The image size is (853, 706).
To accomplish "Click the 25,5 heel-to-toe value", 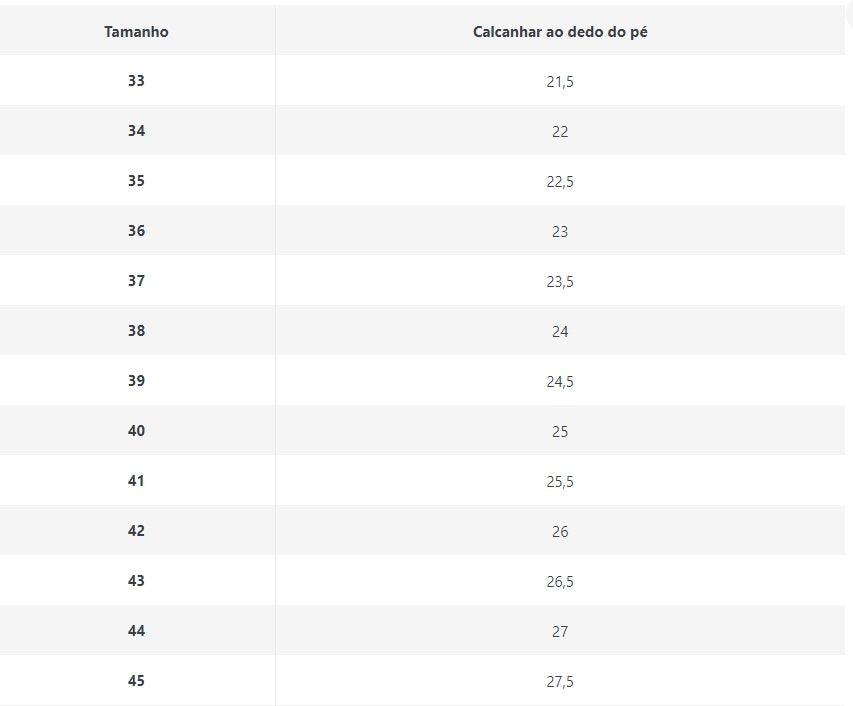I will [560, 482].
